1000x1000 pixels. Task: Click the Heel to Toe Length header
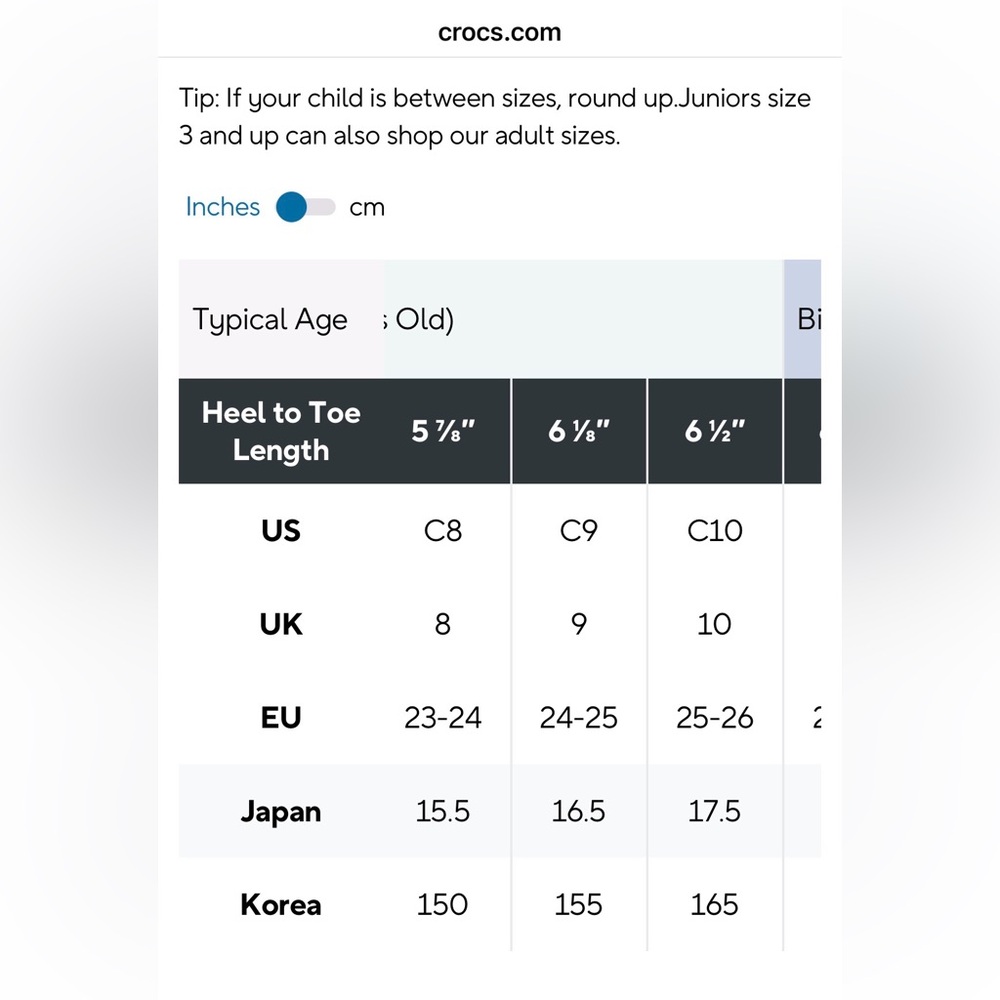(x=281, y=431)
